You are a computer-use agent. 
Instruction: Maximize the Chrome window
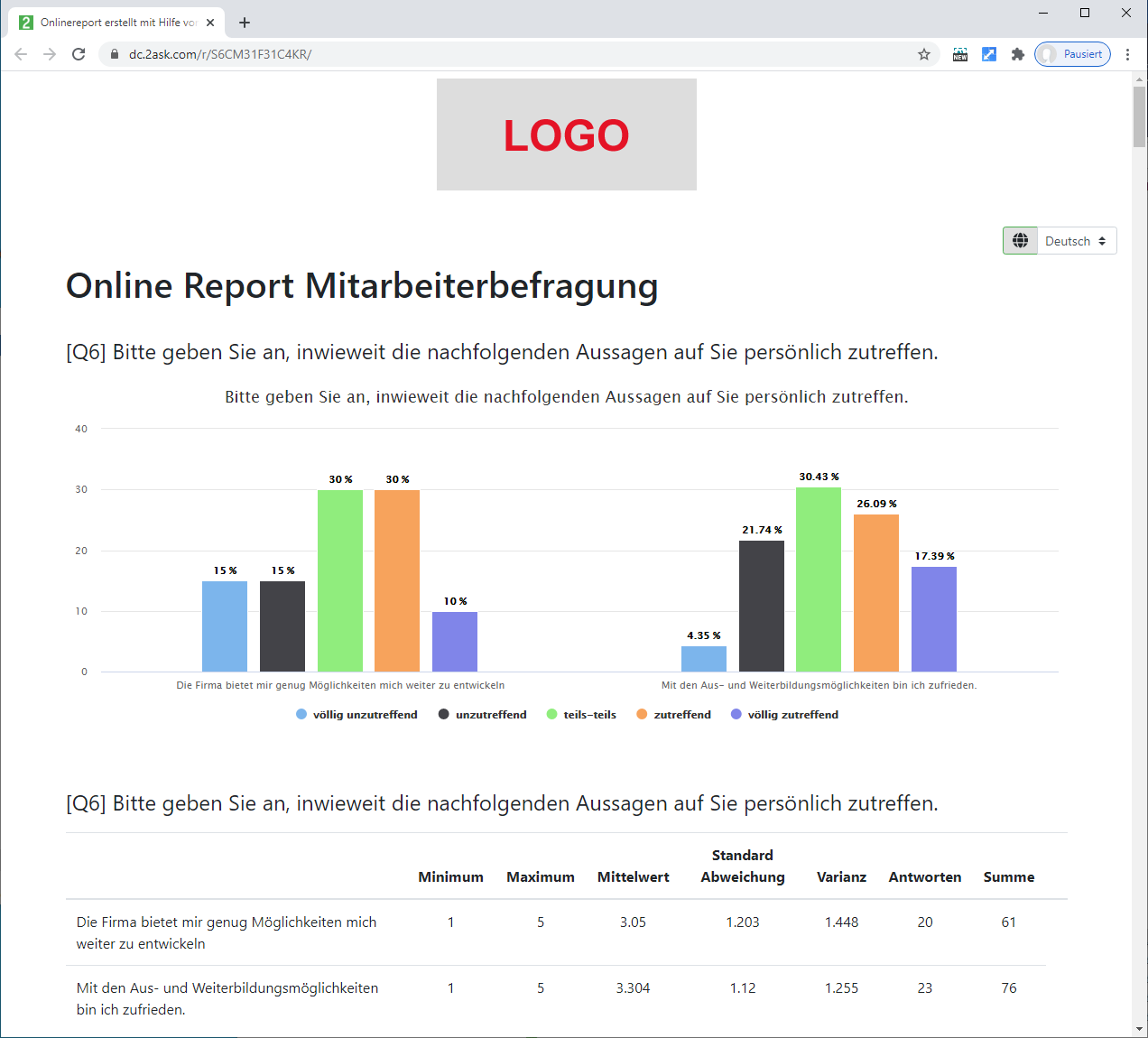pos(1085,13)
